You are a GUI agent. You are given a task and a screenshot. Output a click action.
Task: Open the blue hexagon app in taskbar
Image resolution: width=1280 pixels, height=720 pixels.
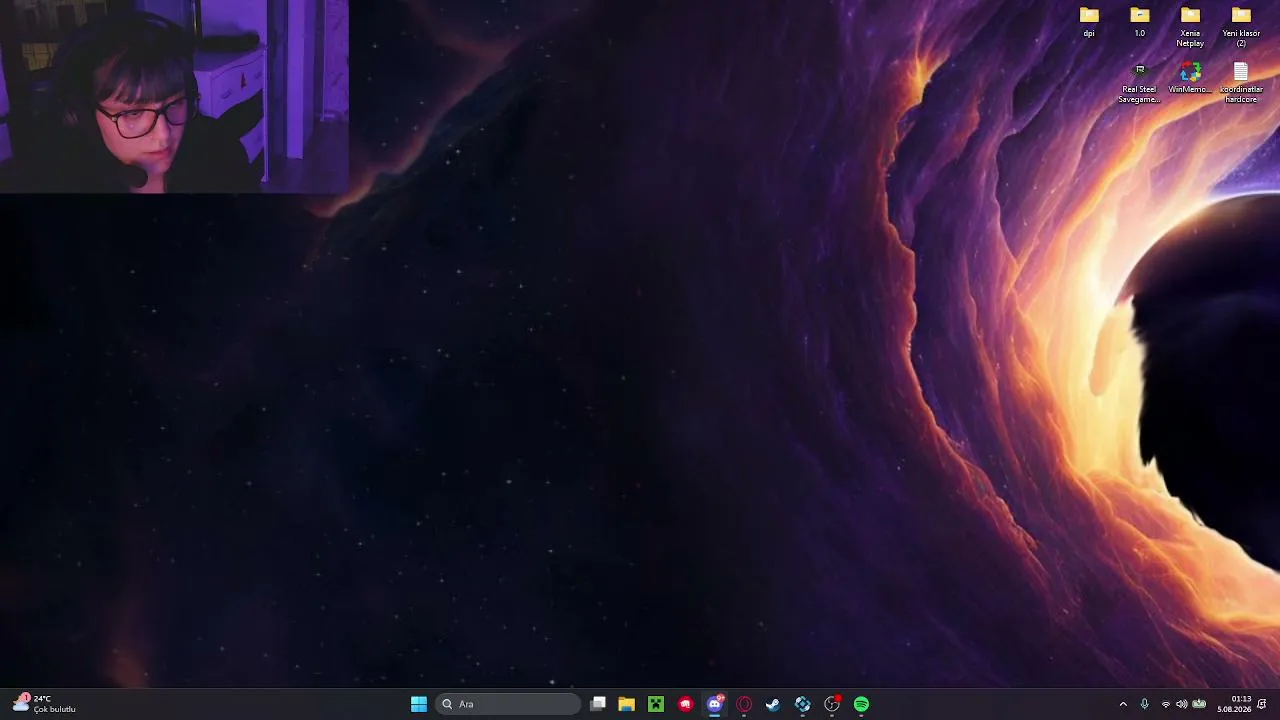coord(802,704)
